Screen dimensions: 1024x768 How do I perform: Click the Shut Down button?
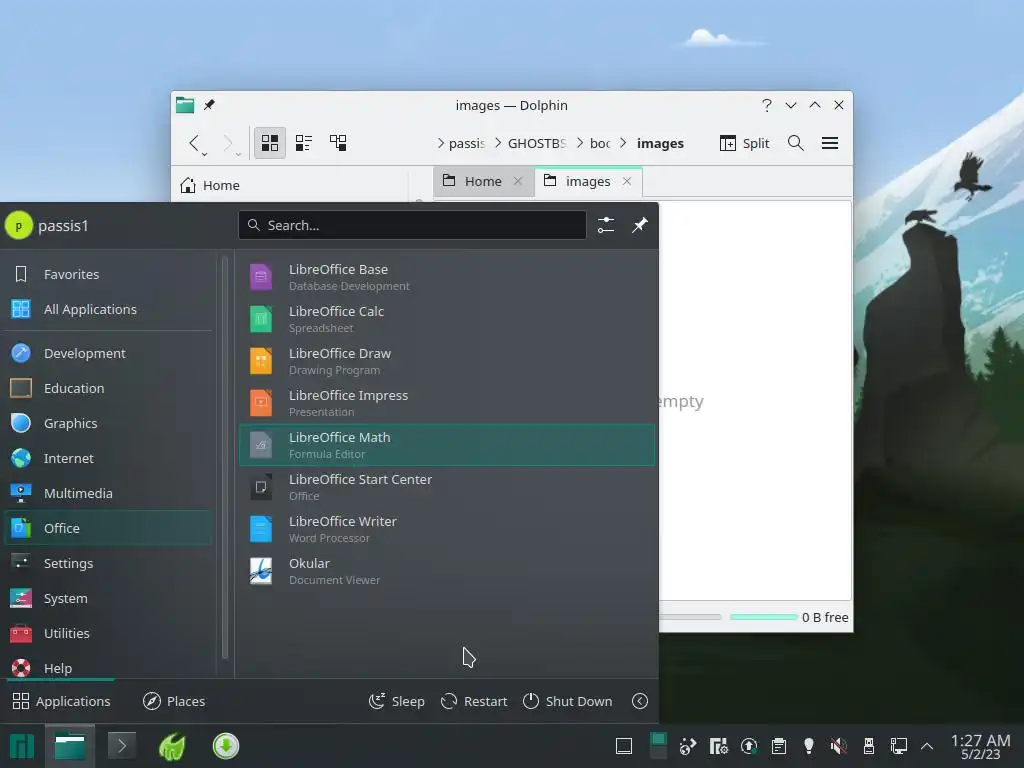[568, 701]
